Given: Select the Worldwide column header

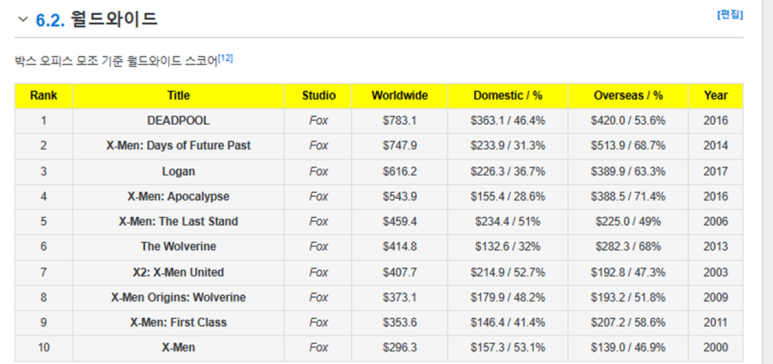Looking at the screenshot, I should (x=400, y=96).
